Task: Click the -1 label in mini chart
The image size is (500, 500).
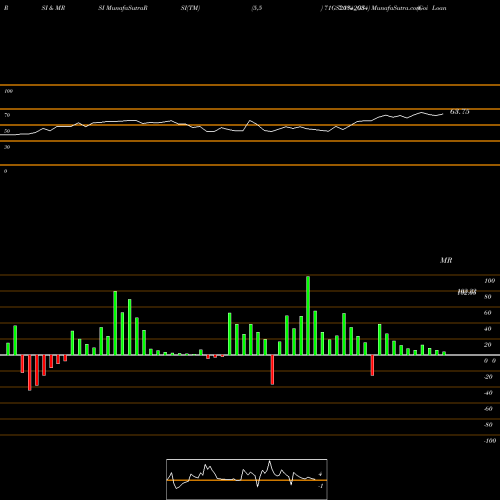Action: (x=321, y=486)
